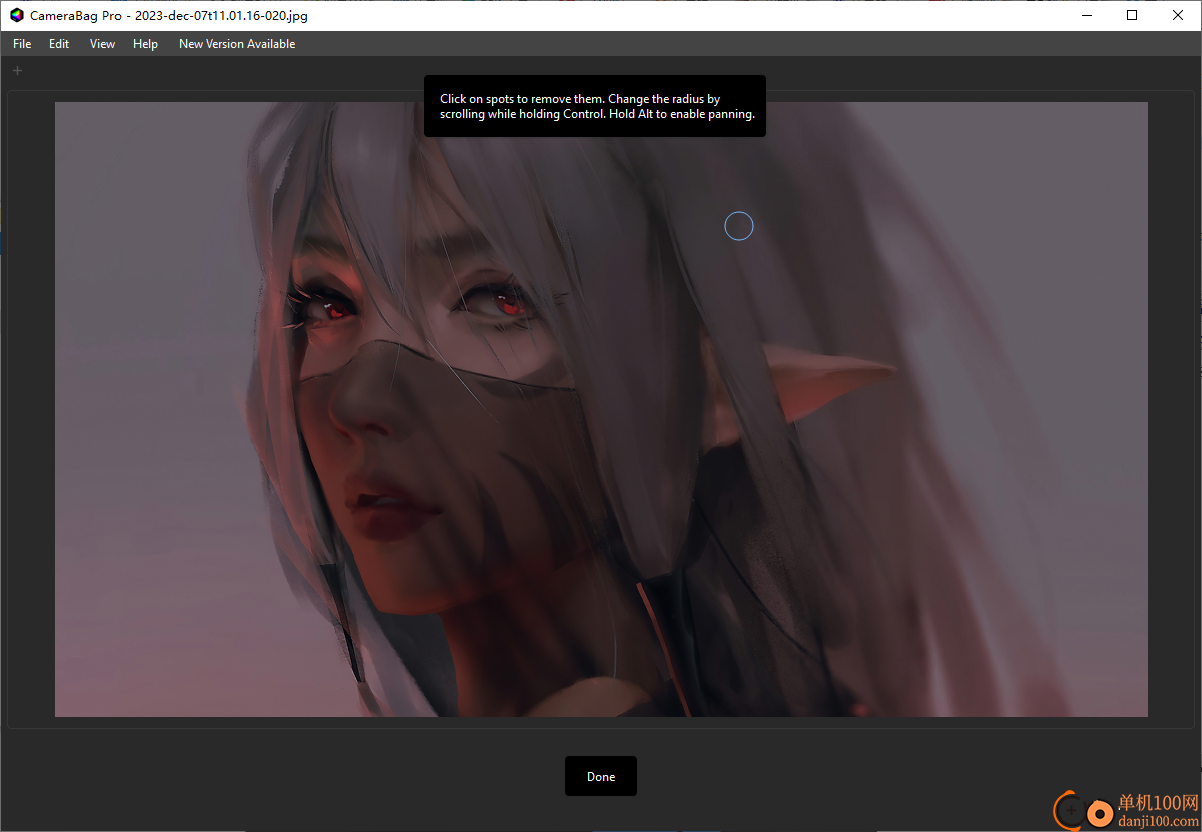The height and width of the screenshot is (832, 1202).
Task: Open the Help menu
Action: click(145, 44)
